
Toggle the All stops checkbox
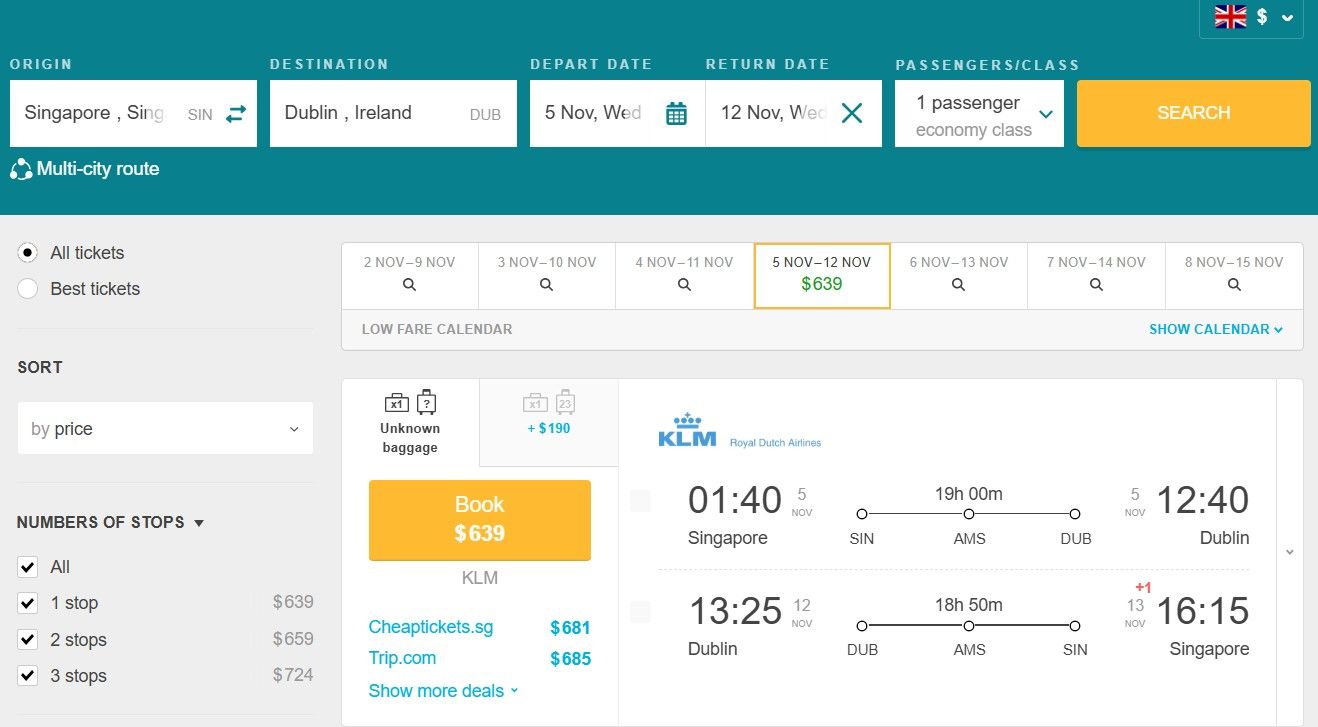click(x=28, y=567)
